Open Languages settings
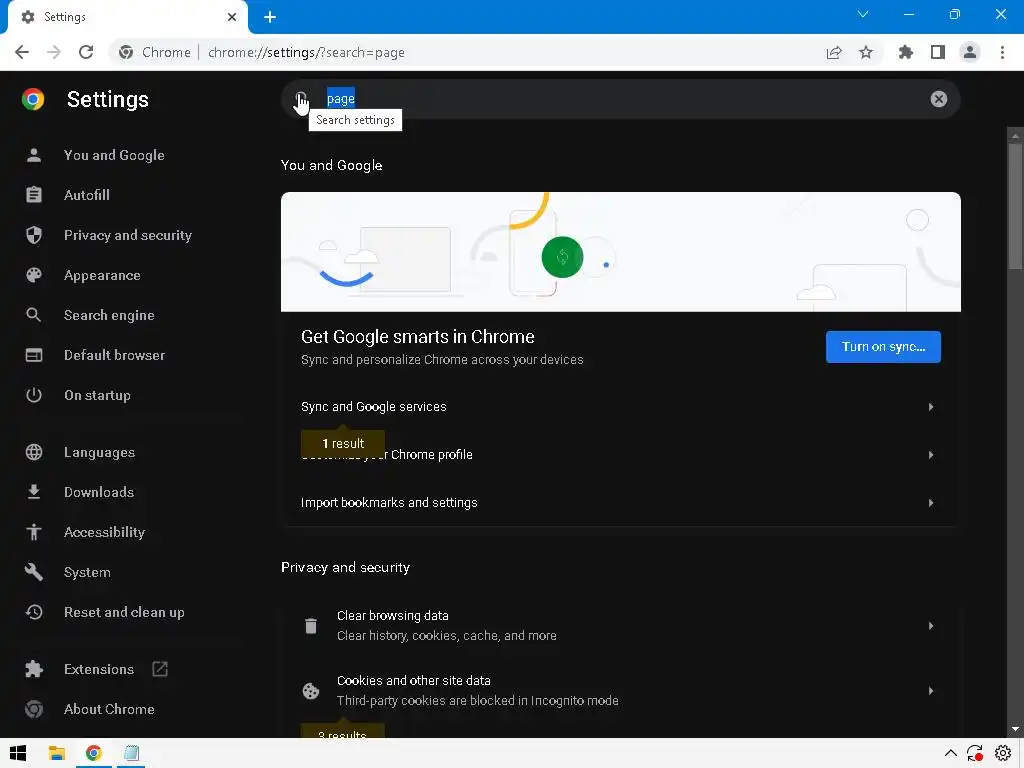 [x=99, y=452]
